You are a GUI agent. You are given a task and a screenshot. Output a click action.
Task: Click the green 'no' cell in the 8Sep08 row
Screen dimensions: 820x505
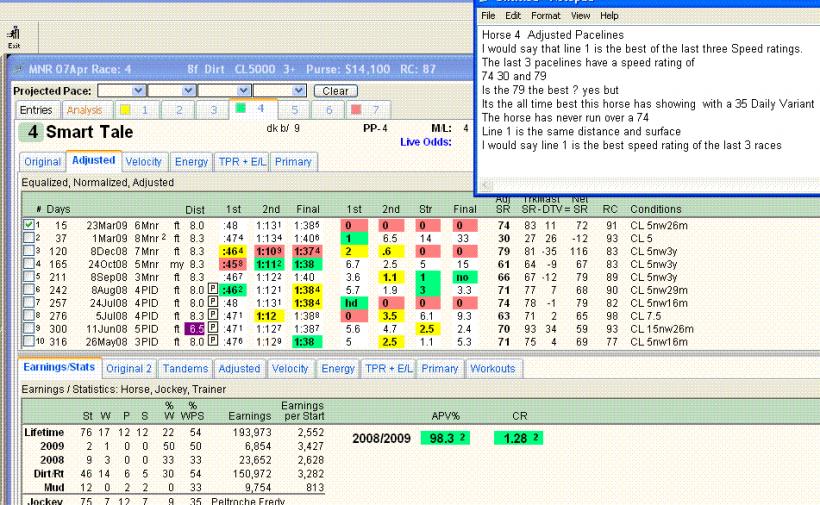click(464, 277)
